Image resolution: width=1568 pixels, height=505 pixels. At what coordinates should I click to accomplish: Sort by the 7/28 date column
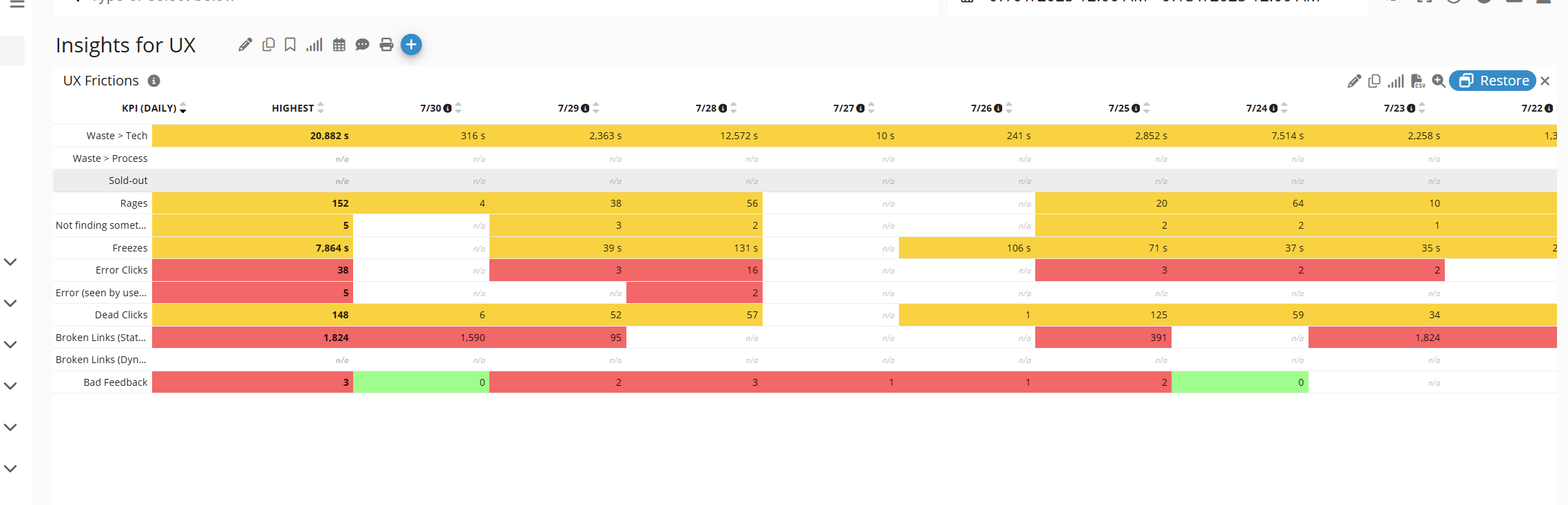pos(734,108)
